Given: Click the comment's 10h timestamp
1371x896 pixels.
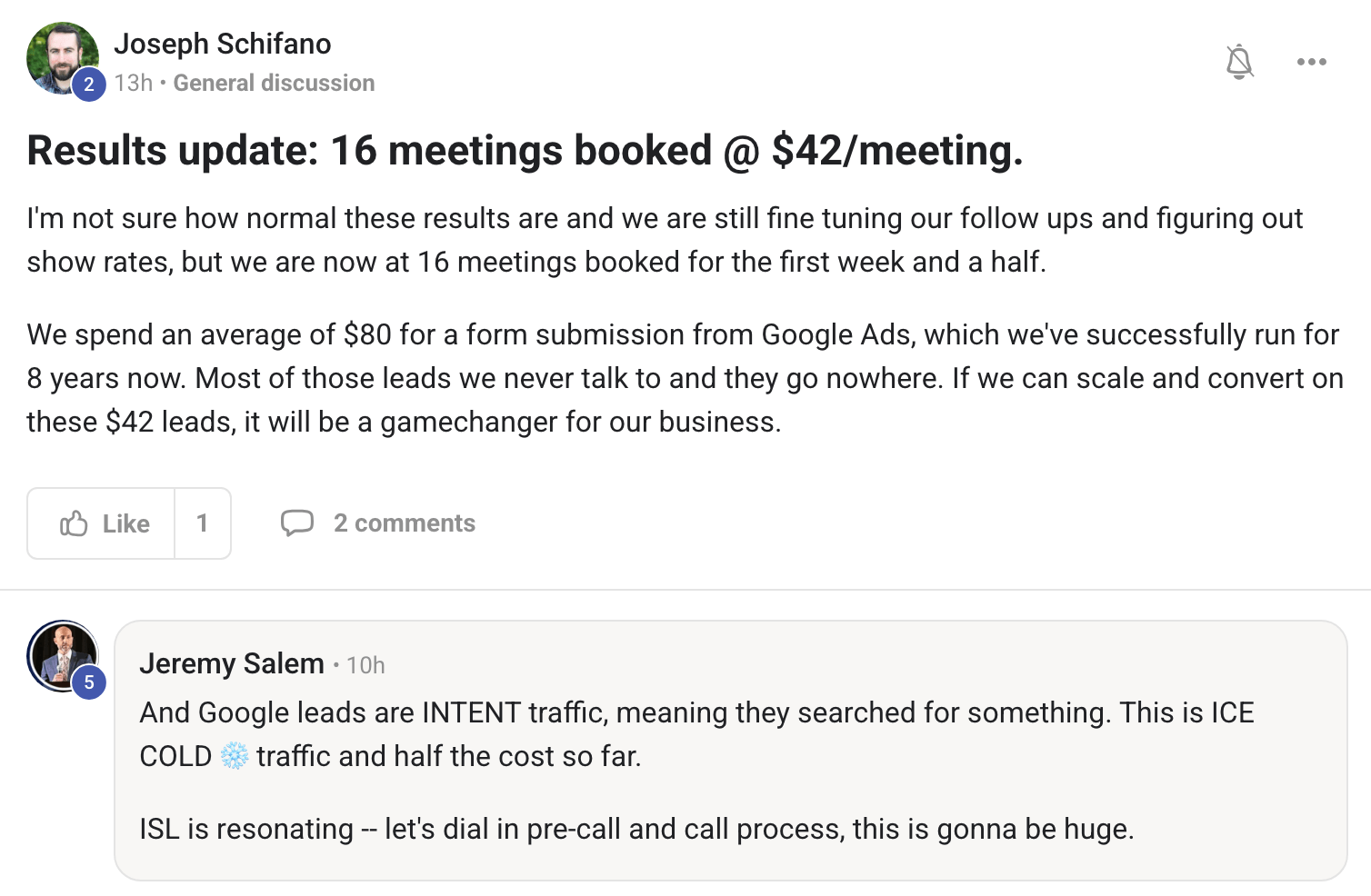Looking at the screenshot, I should pyautogui.click(x=365, y=665).
